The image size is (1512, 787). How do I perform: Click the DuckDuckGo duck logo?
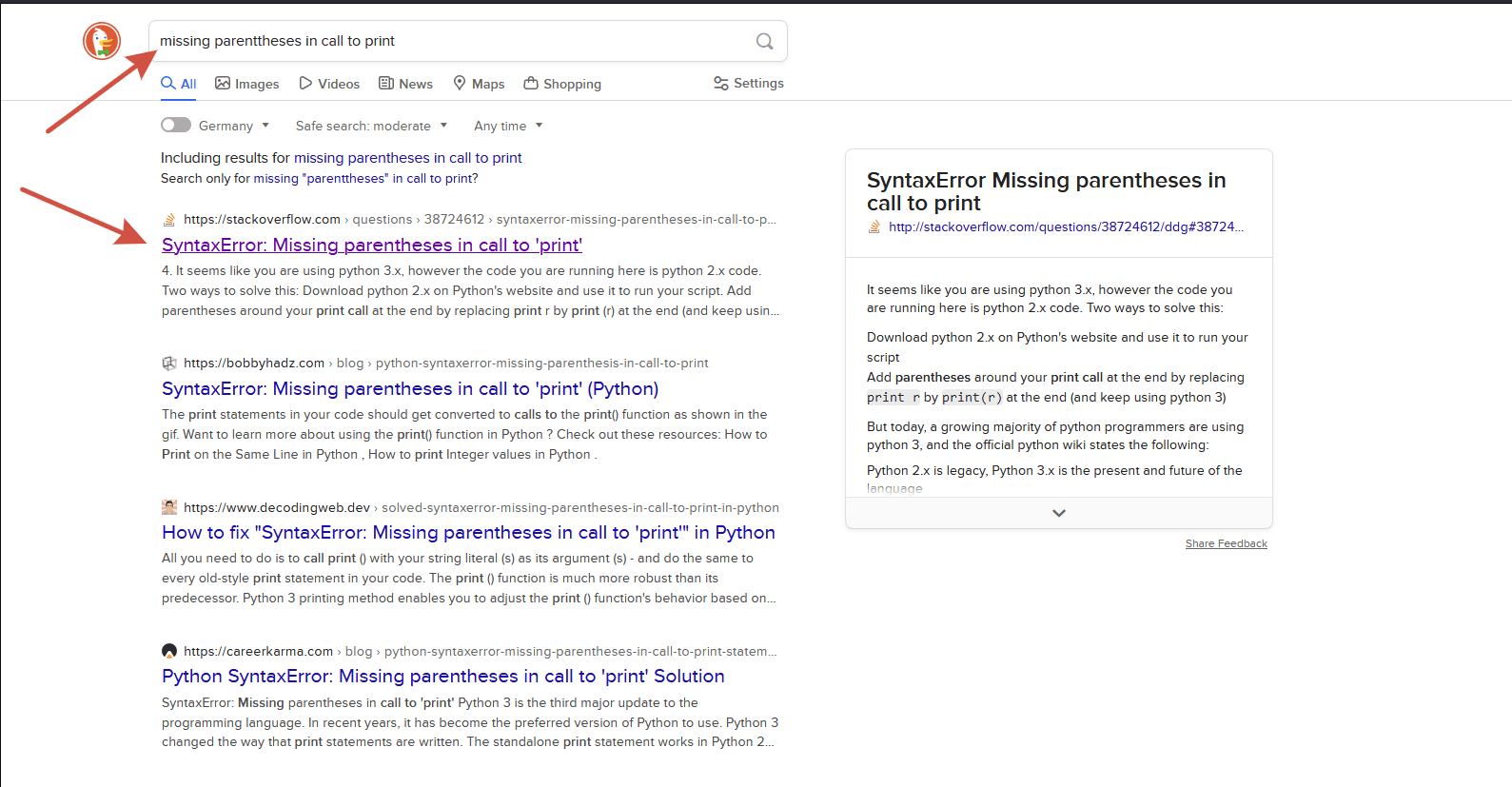click(102, 41)
